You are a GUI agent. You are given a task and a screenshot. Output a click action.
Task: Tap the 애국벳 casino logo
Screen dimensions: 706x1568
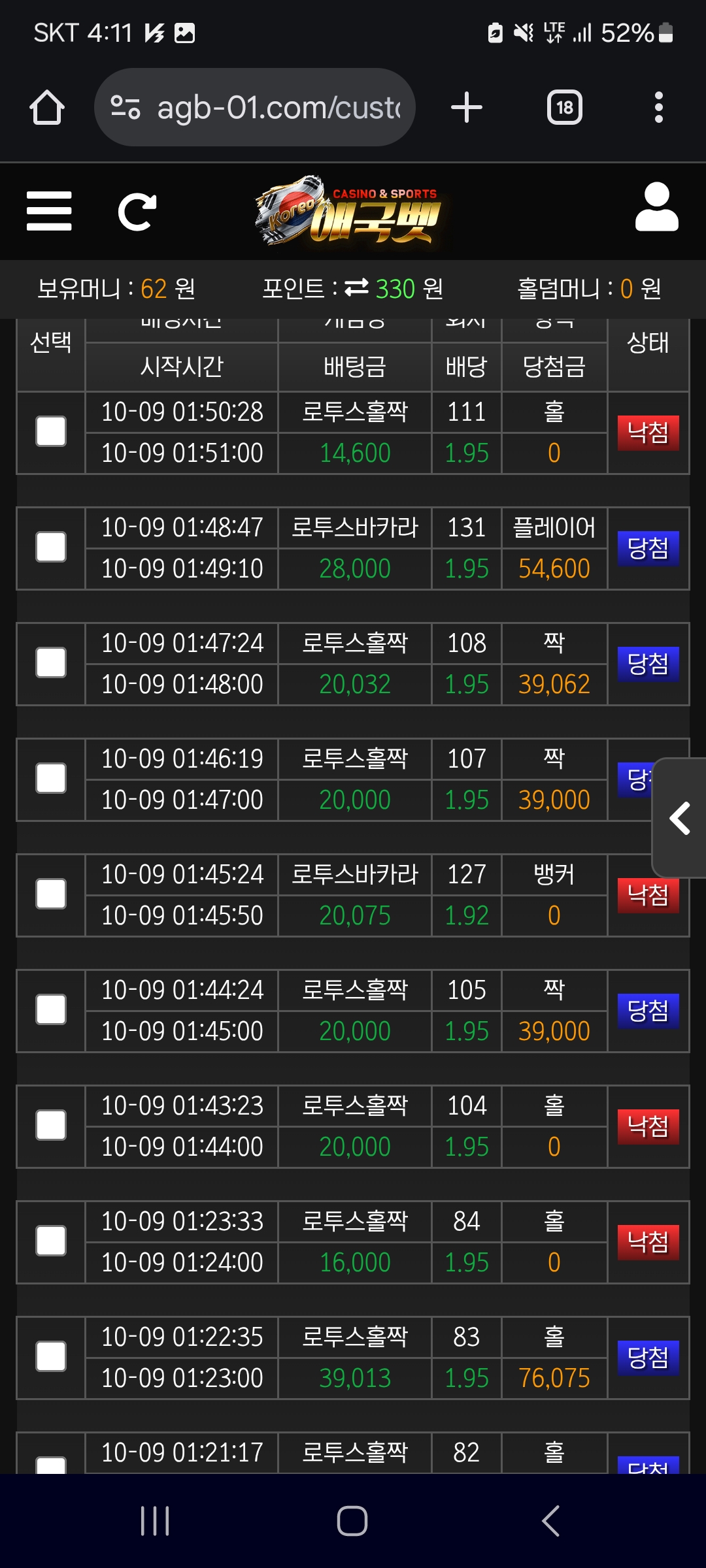click(350, 210)
